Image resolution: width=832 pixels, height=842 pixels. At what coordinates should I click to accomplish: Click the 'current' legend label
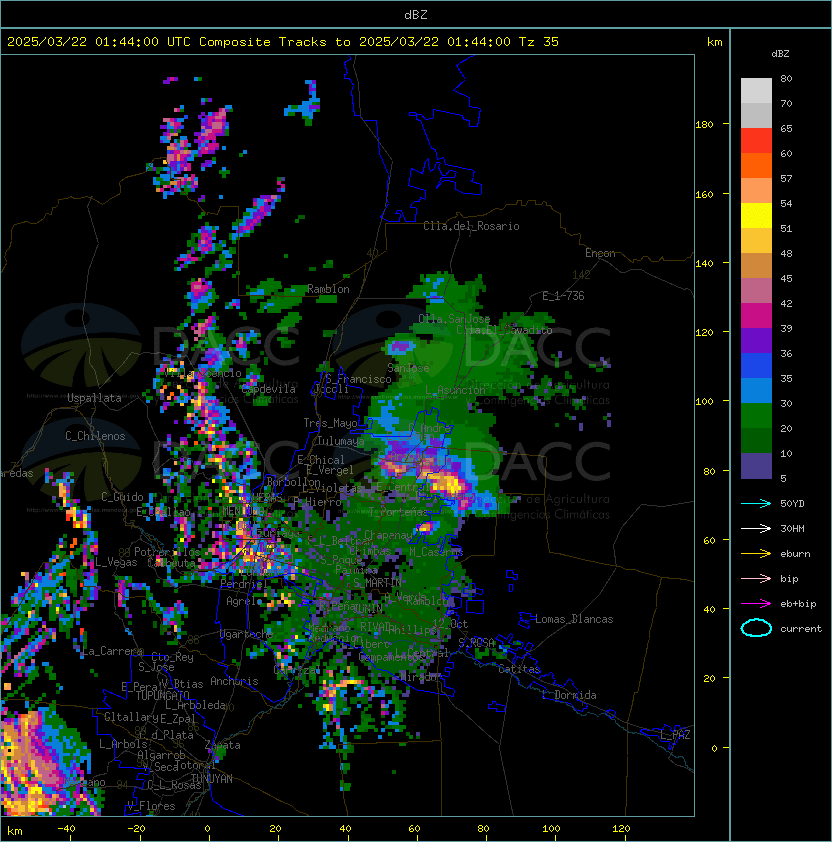pyautogui.click(x=801, y=629)
